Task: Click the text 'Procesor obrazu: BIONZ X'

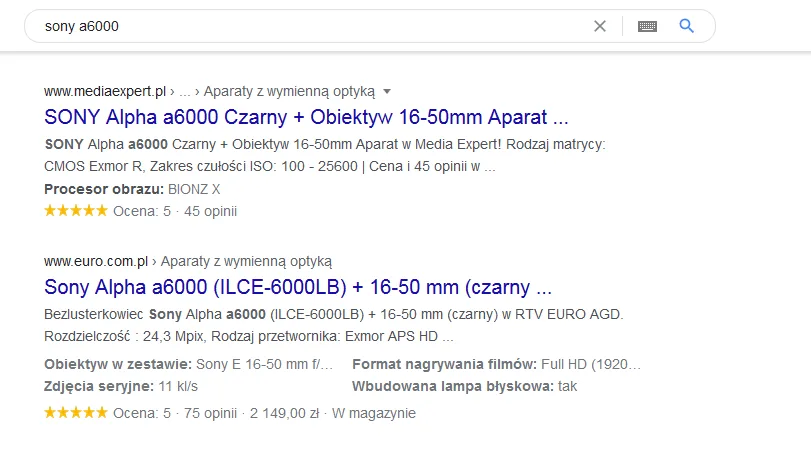Action: 132,189
